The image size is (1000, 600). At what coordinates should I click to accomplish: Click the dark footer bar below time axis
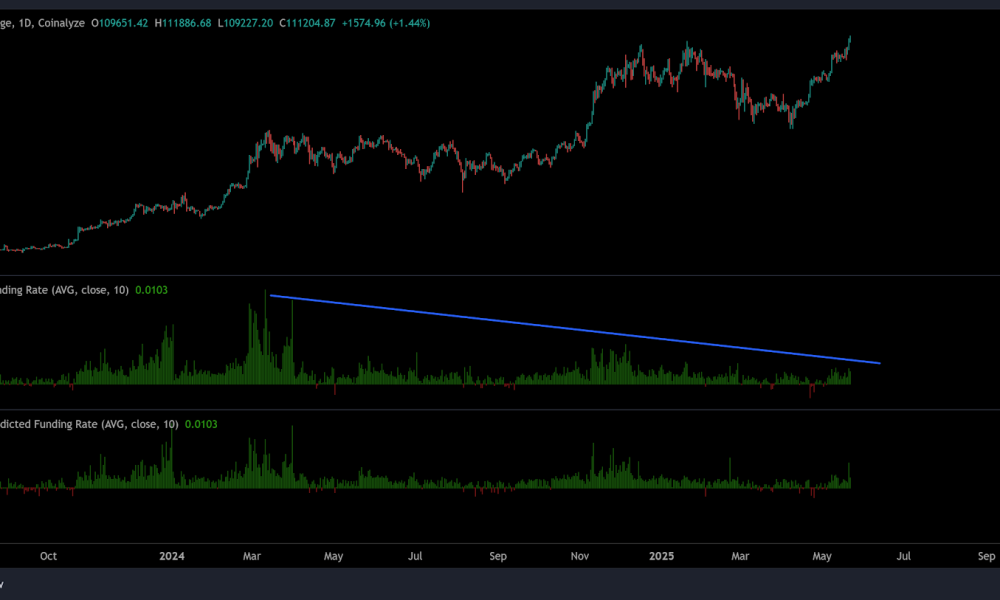click(x=500, y=584)
